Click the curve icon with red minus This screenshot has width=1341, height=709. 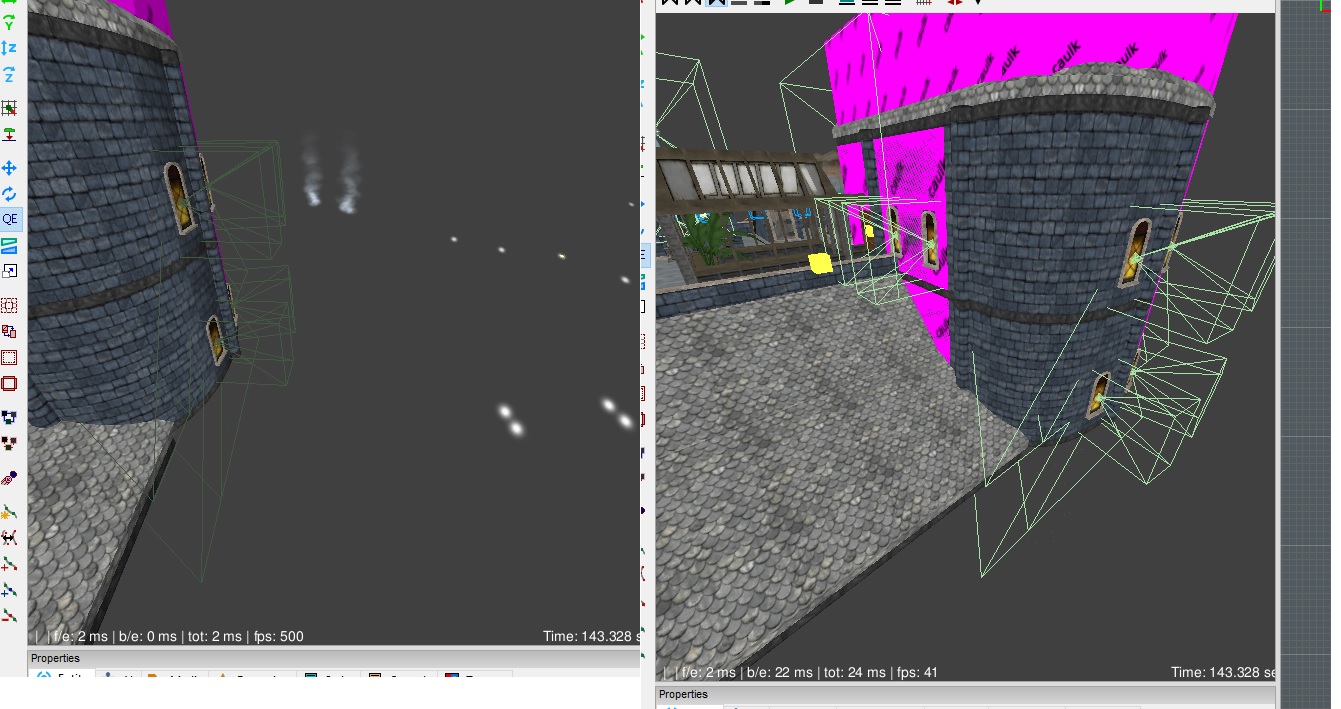coord(9,616)
